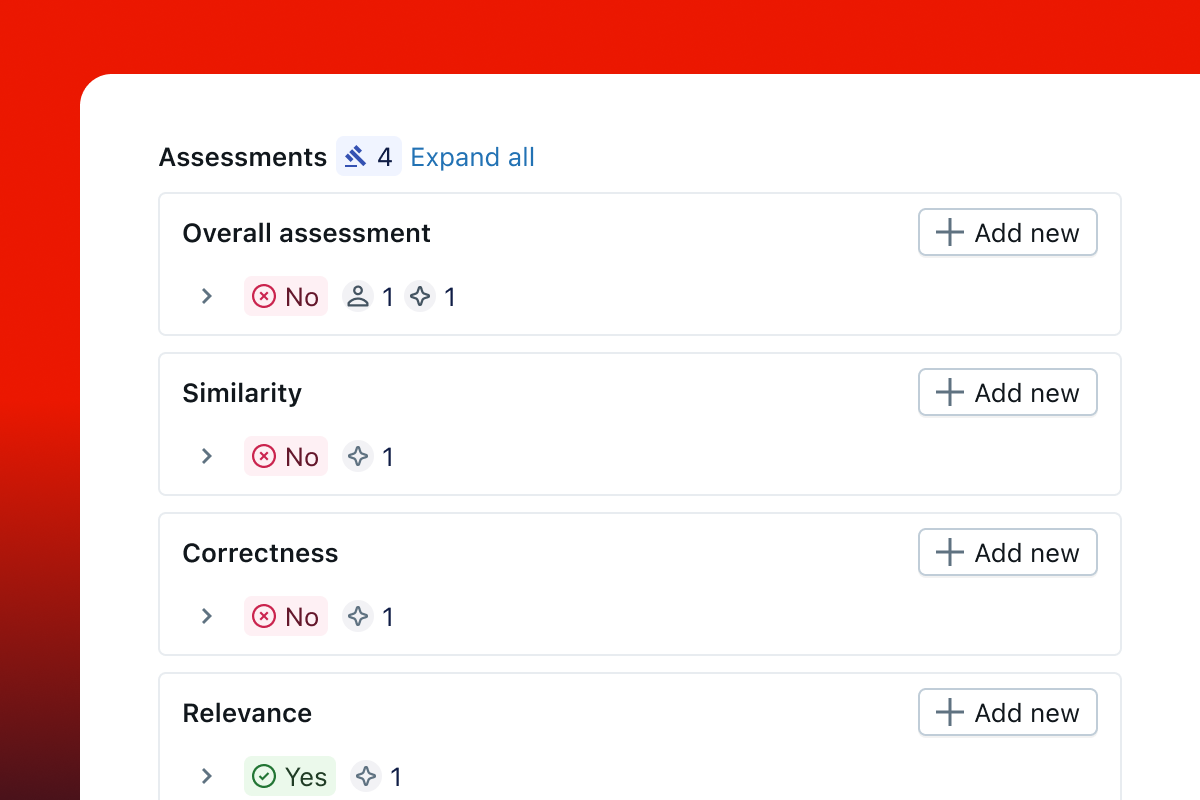Screen dimensions: 1200x800
Task: Expand the Similarity assessment row
Action: [x=206, y=456]
